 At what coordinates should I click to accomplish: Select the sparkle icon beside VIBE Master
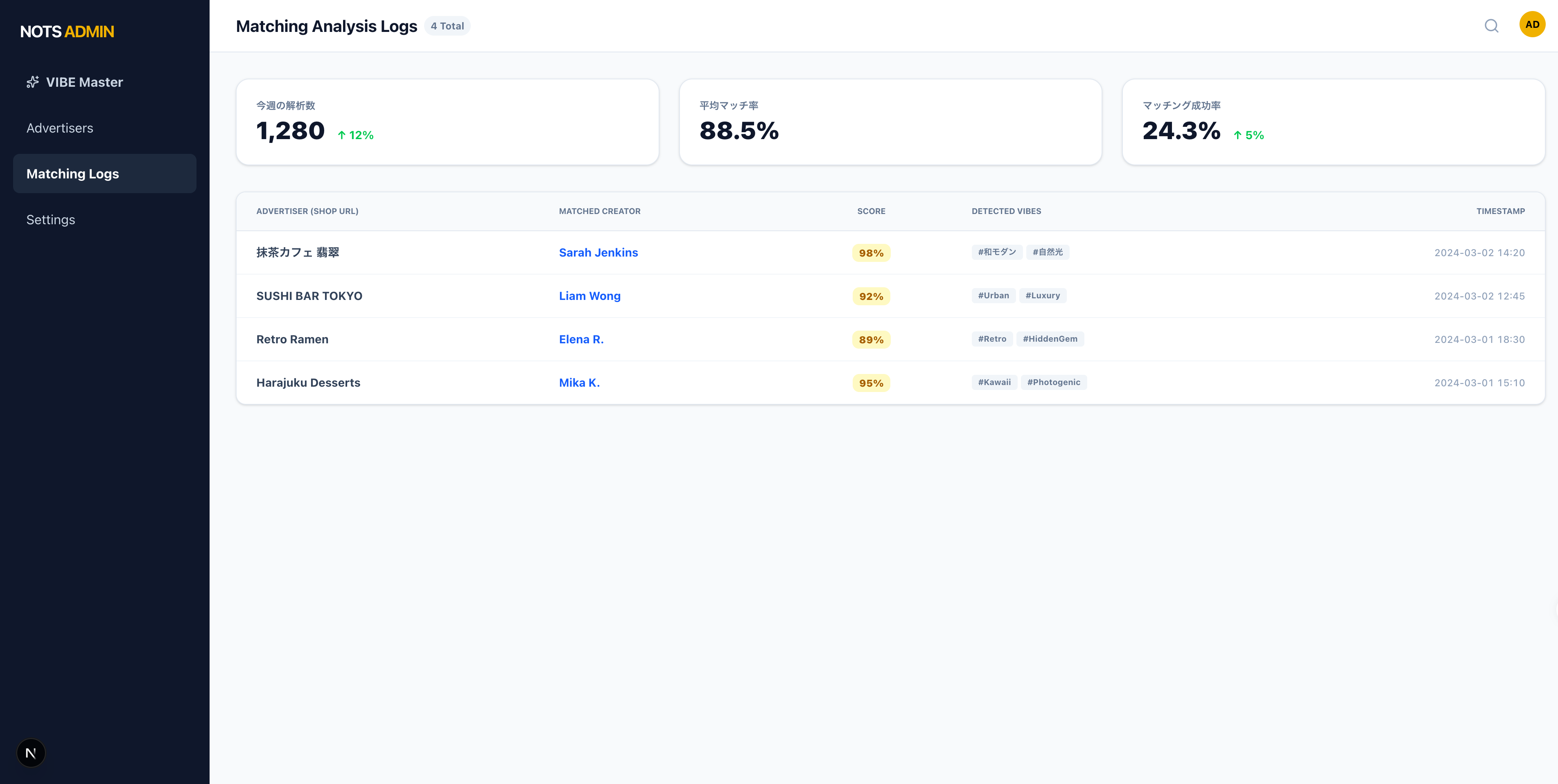pyautogui.click(x=33, y=81)
